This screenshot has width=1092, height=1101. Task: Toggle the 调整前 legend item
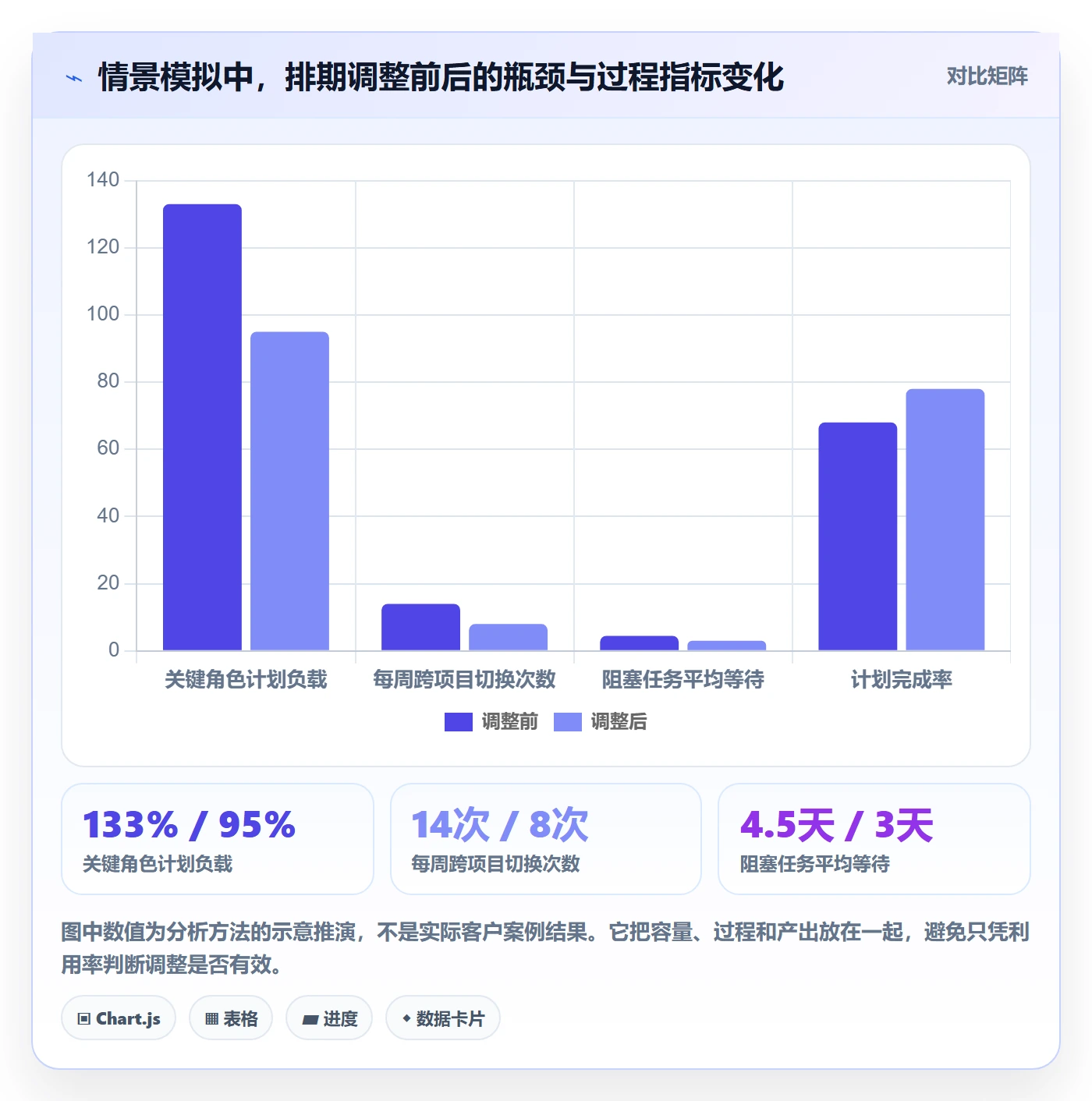point(491,722)
